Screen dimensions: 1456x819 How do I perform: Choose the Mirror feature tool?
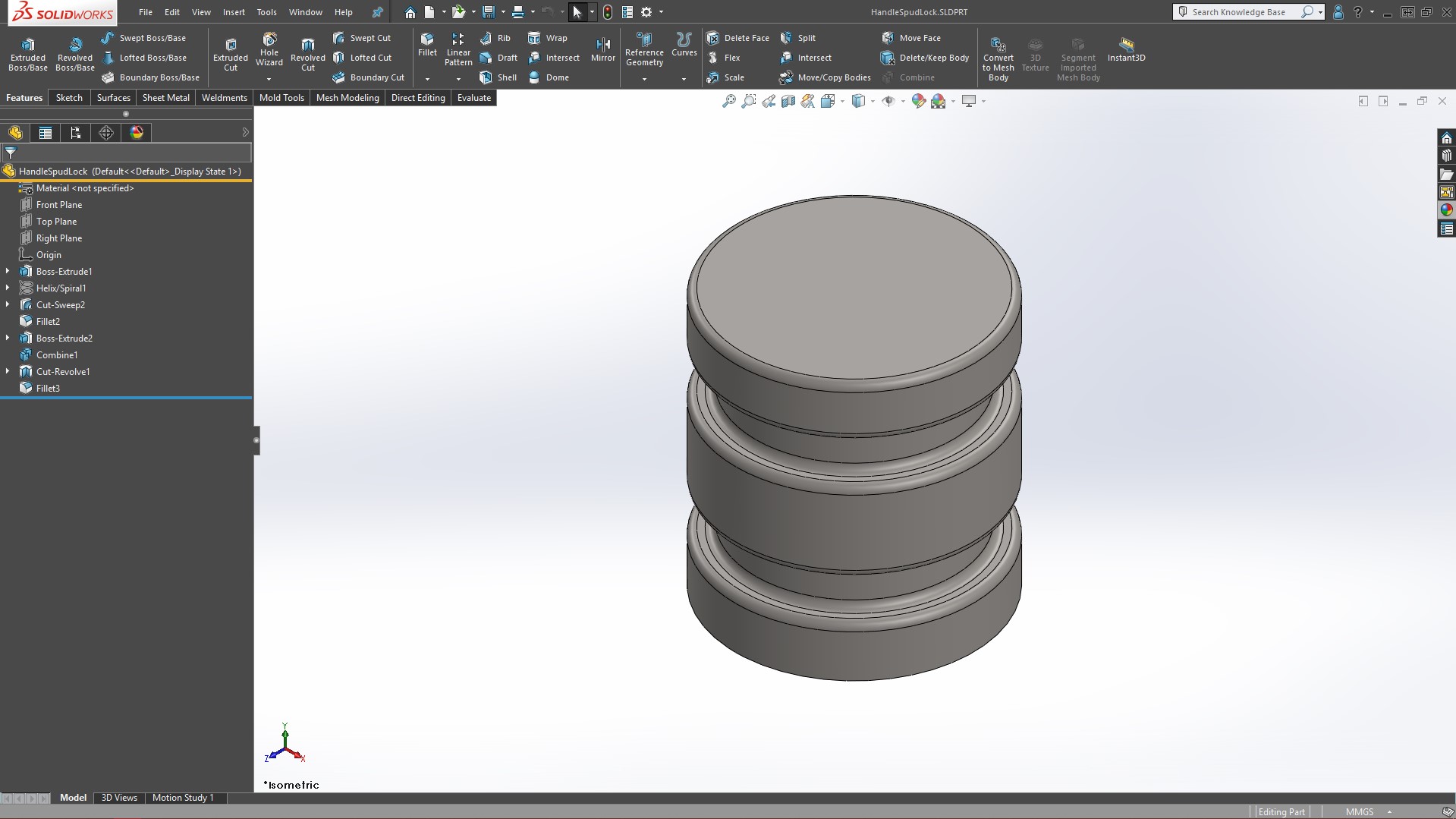(x=602, y=49)
